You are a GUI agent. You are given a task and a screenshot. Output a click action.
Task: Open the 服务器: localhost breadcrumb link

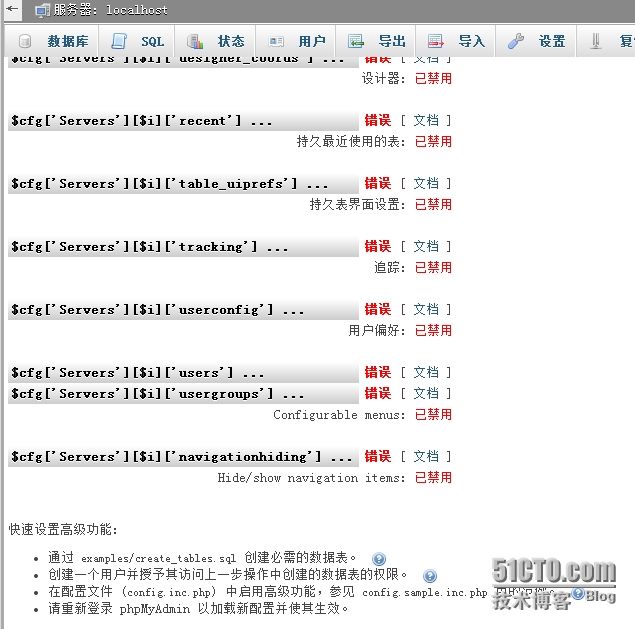tap(110, 10)
